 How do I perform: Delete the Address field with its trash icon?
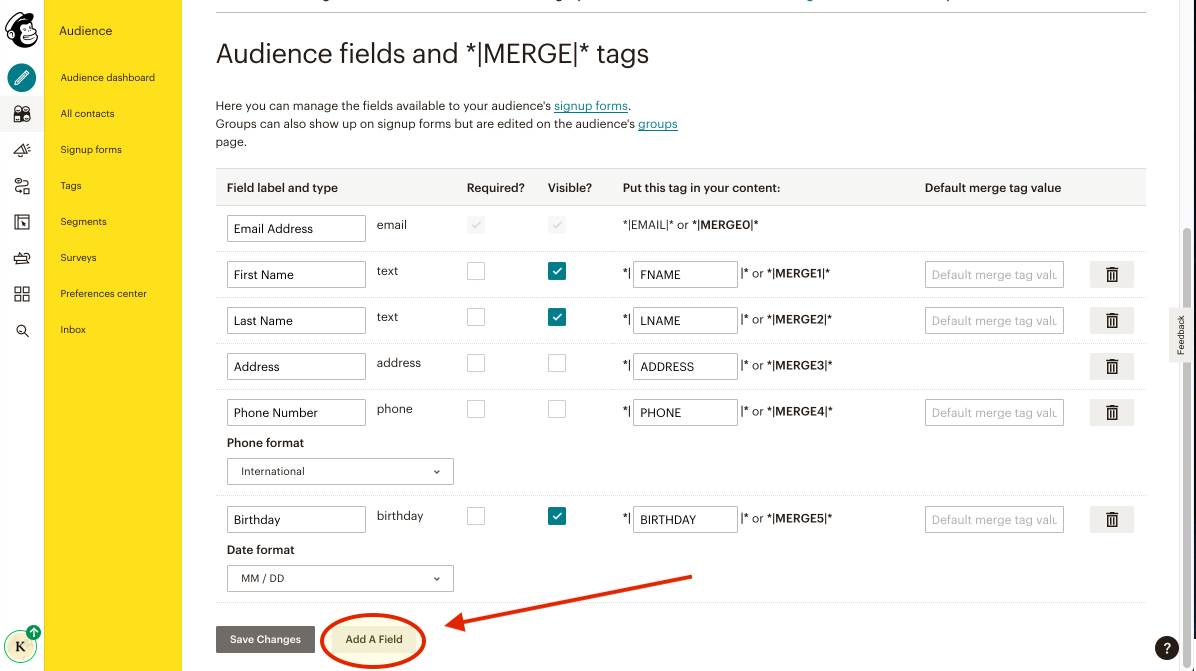pyautogui.click(x=1111, y=366)
